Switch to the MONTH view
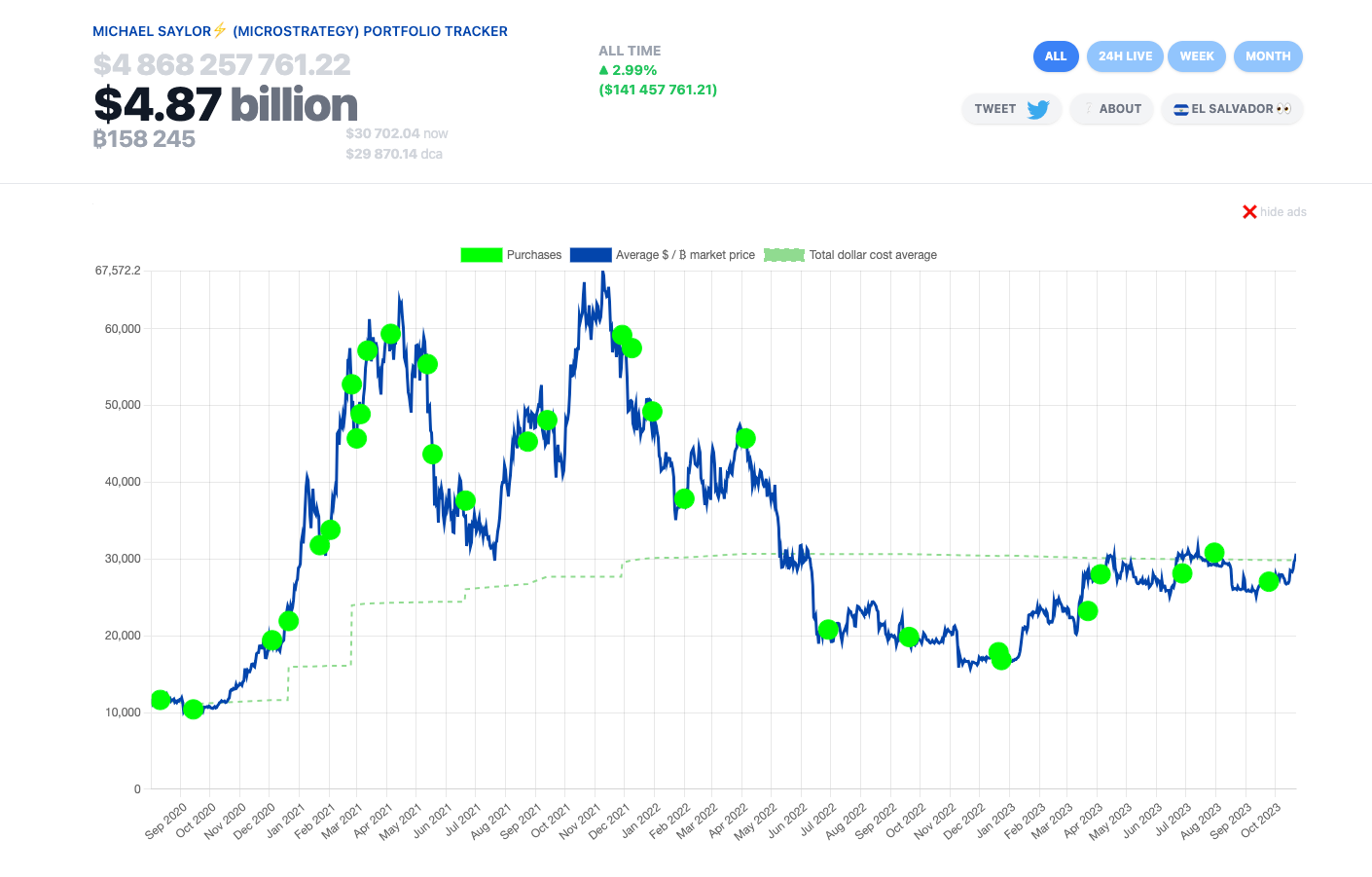Screen dimensions: 1372x877 [x=1268, y=56]
